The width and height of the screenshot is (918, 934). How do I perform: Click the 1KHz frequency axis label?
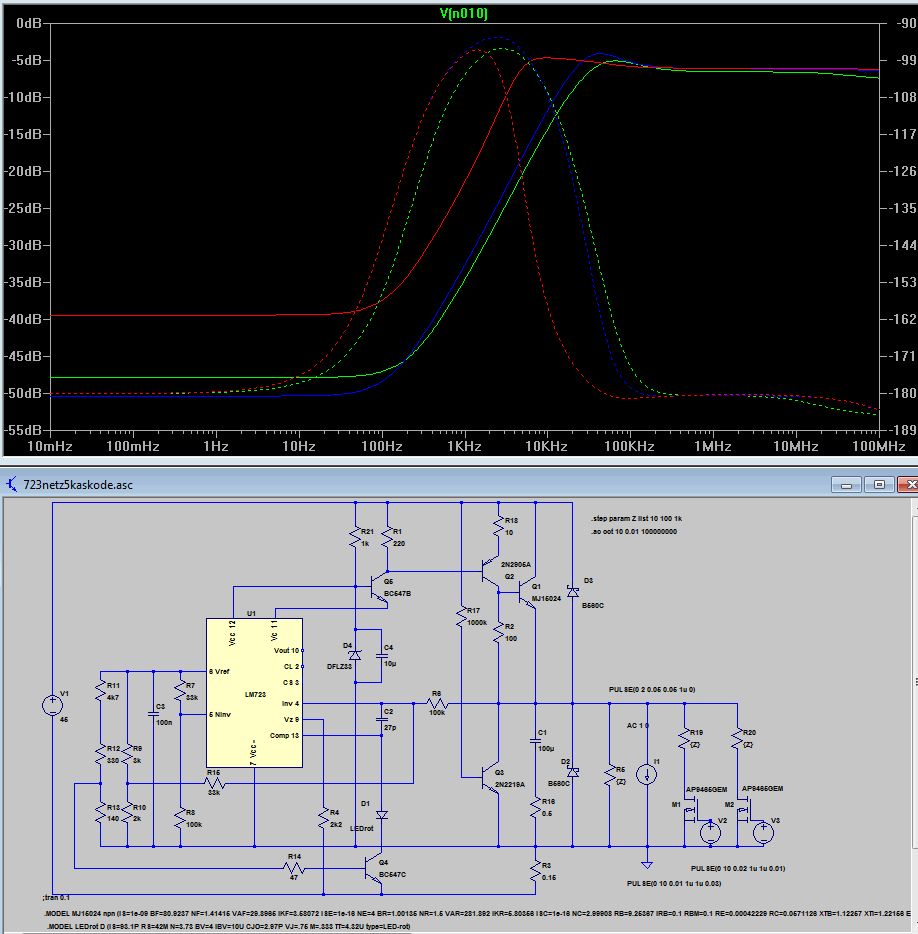(464, 446)
